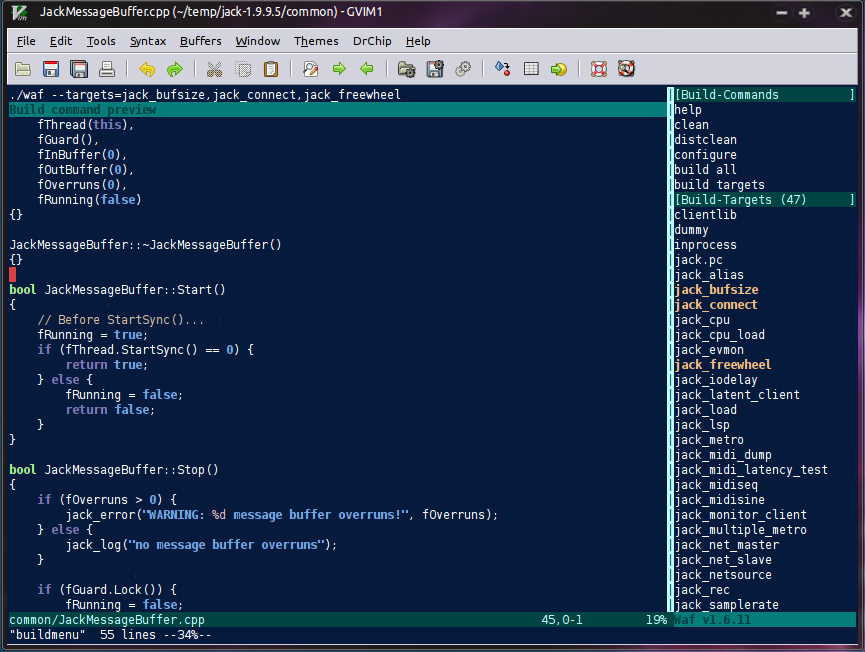865x652 pixels.
Task: Toggle the dummy target
Action: point(691,230)
